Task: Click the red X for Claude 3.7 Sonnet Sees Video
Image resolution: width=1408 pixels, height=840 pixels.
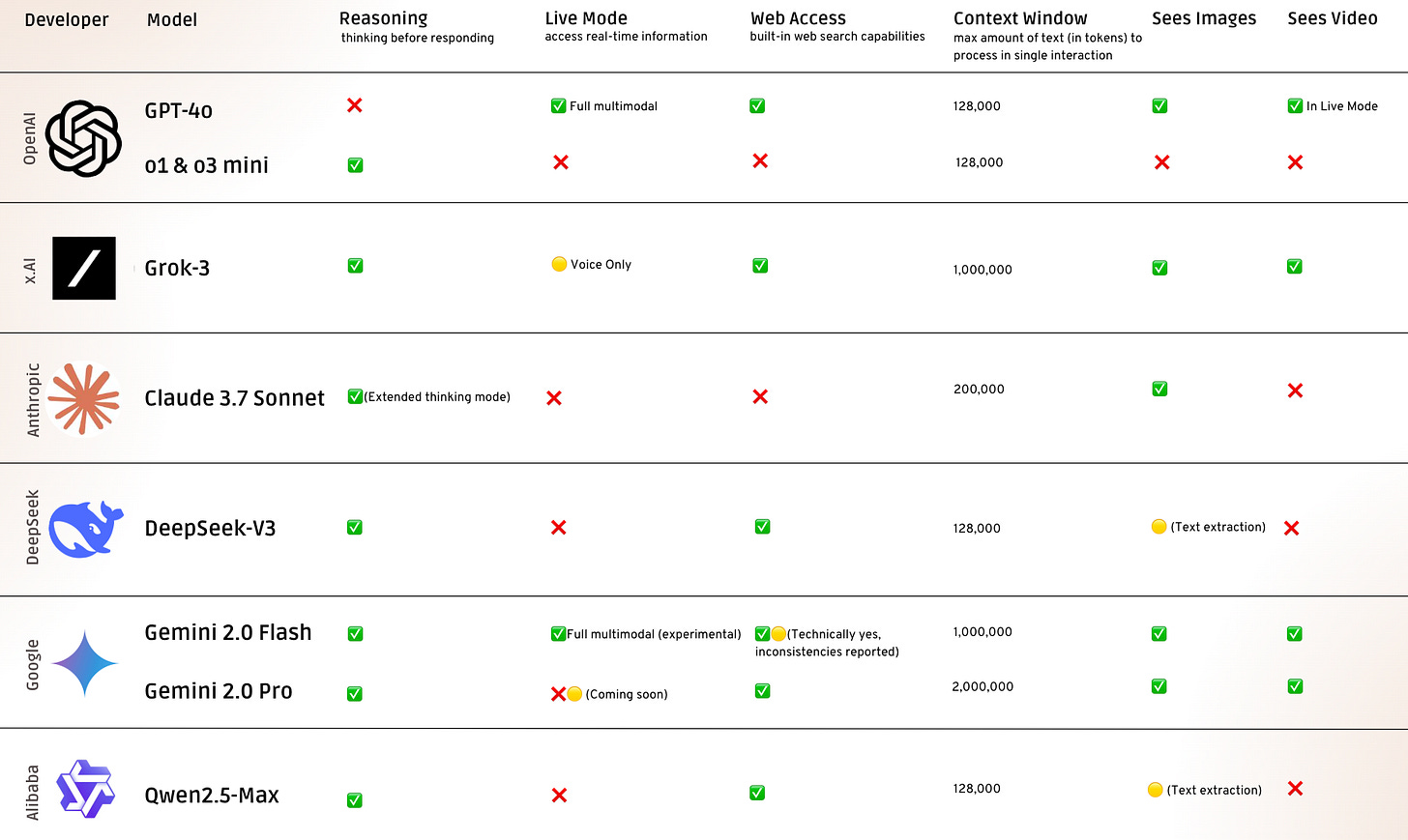Action: click(1296, 391)
